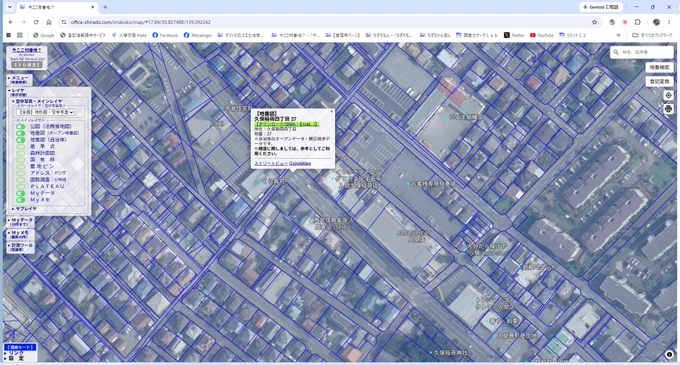The height and width of the screenshot is (365, 680).
Task: Expand the サブレイヤ section
Action: pyautogui.click(x=25, y=209)
